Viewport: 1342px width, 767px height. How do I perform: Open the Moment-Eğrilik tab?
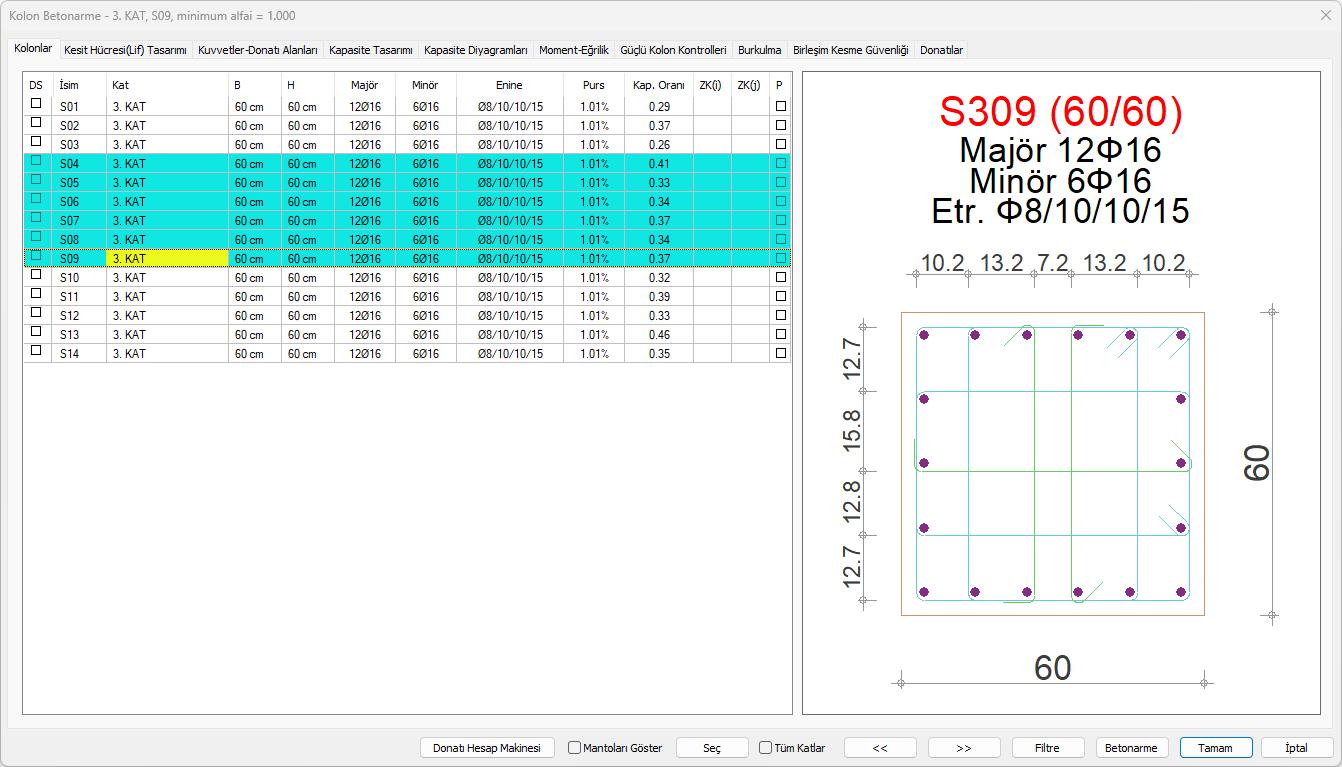pyautogui.click(x=573, y=49)
